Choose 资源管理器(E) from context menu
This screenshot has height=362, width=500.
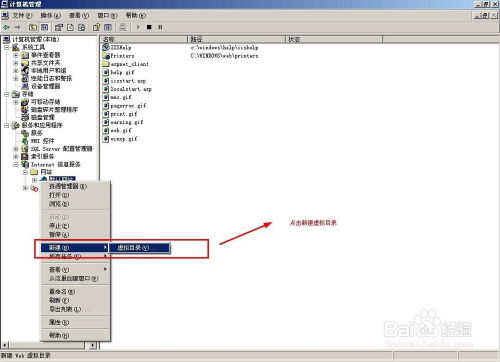(x=74, y=186)
